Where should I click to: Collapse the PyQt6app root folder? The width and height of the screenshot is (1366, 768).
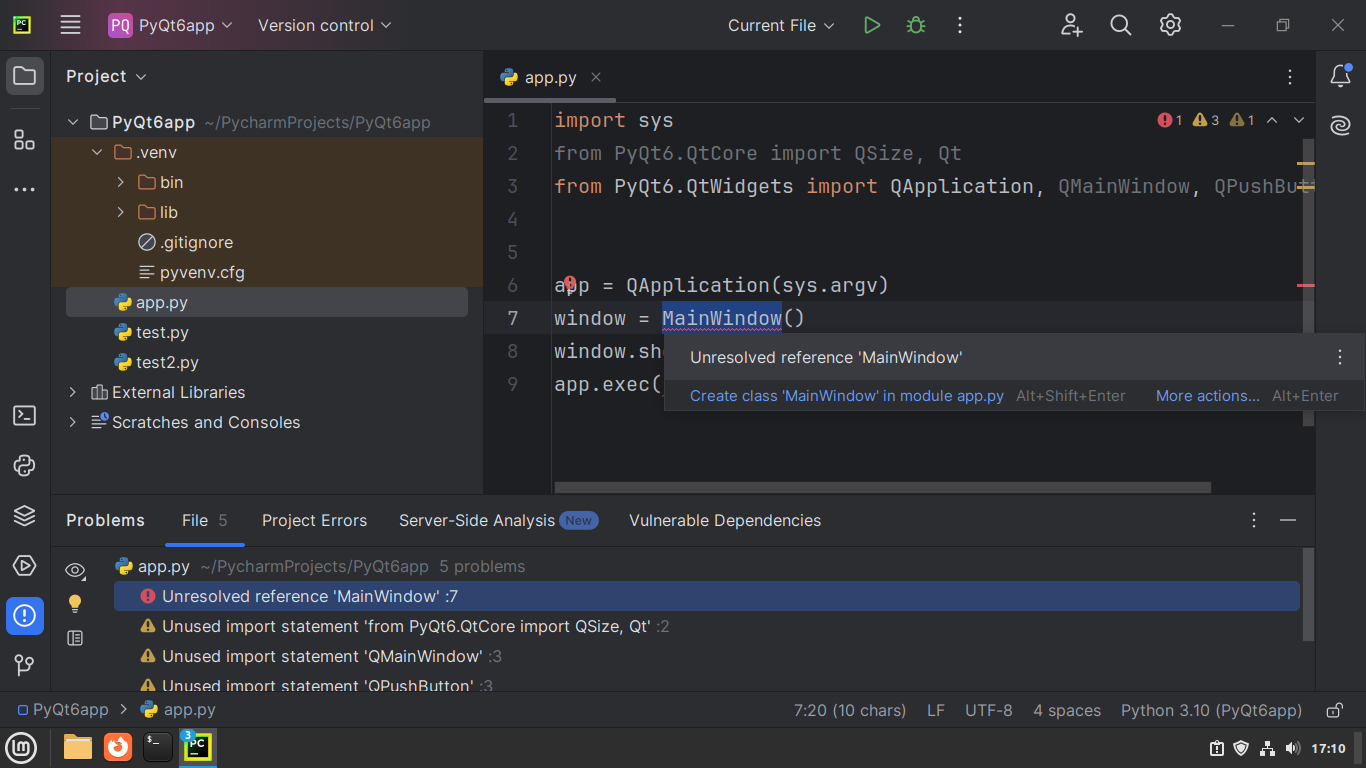tap(72, 122)
